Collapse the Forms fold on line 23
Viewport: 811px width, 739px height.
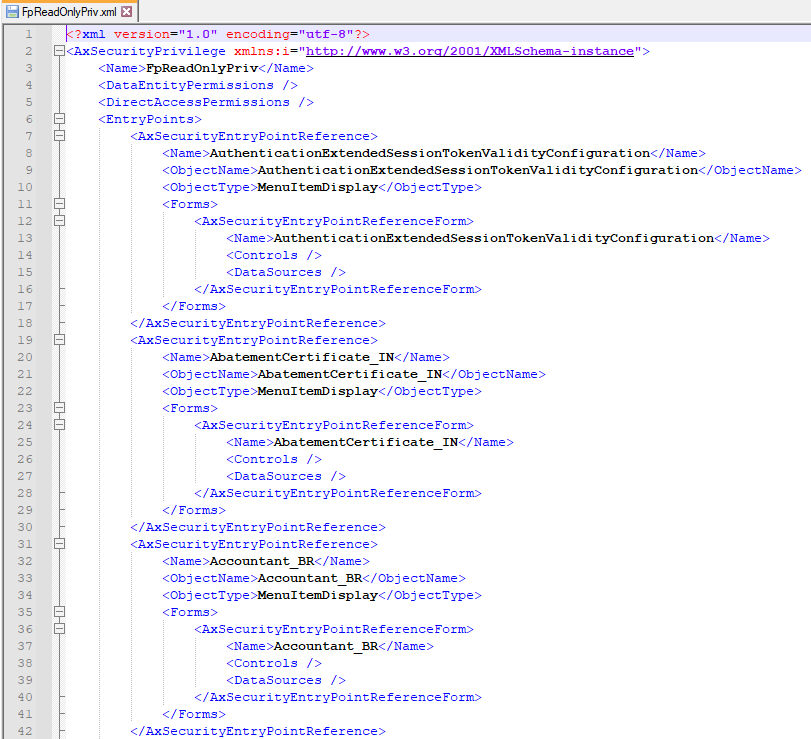[x=59, y=408]
